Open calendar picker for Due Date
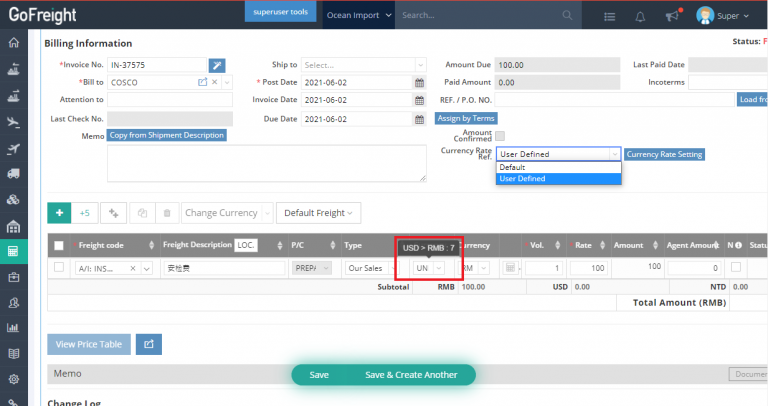768x406 pixels. pyautogui.click(x=419, y=118)
